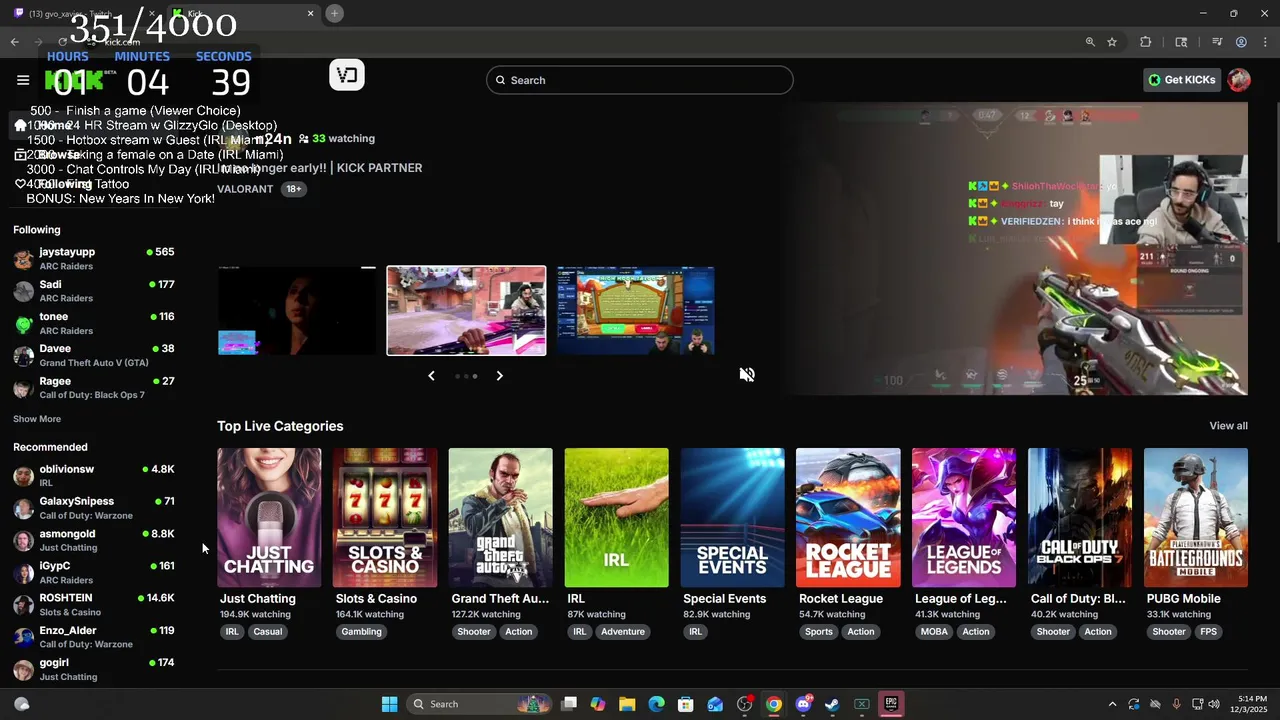1280x720 pixels.
Task: Open the browser extensions puzzle icon
Action: click(x=1146, y=42)
